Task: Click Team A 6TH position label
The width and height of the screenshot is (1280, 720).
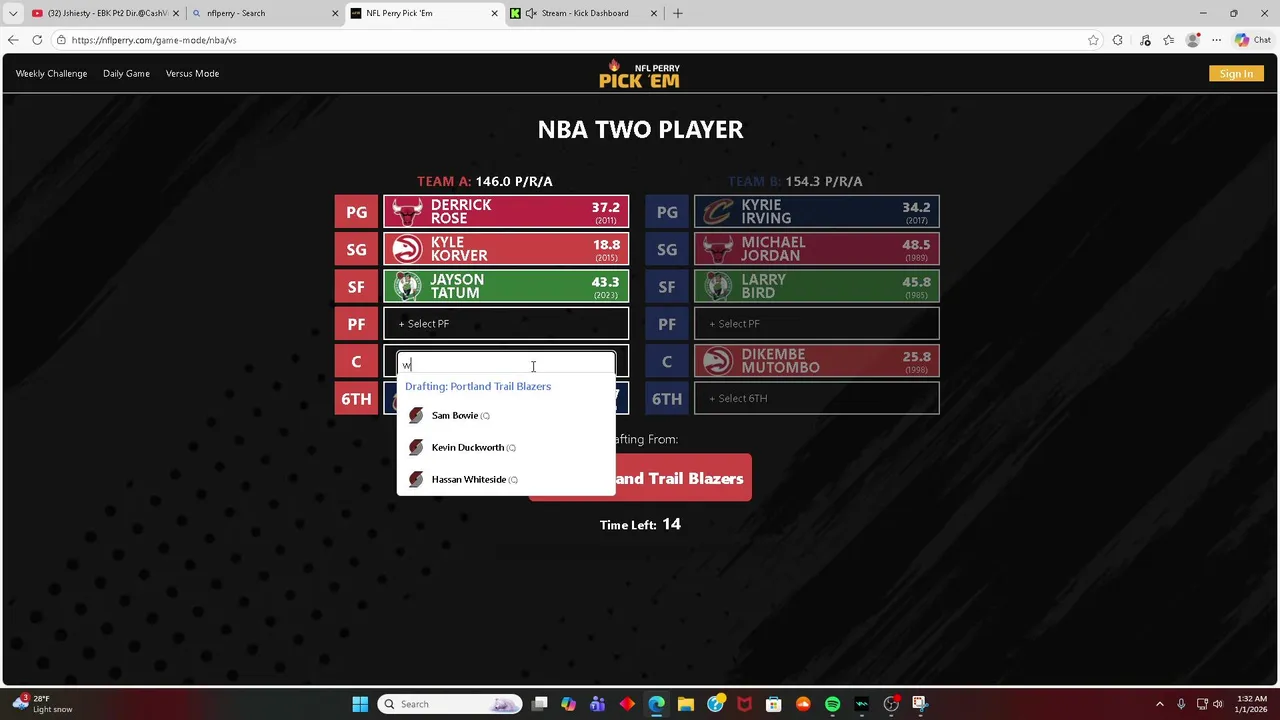Action: pos(356,399)
